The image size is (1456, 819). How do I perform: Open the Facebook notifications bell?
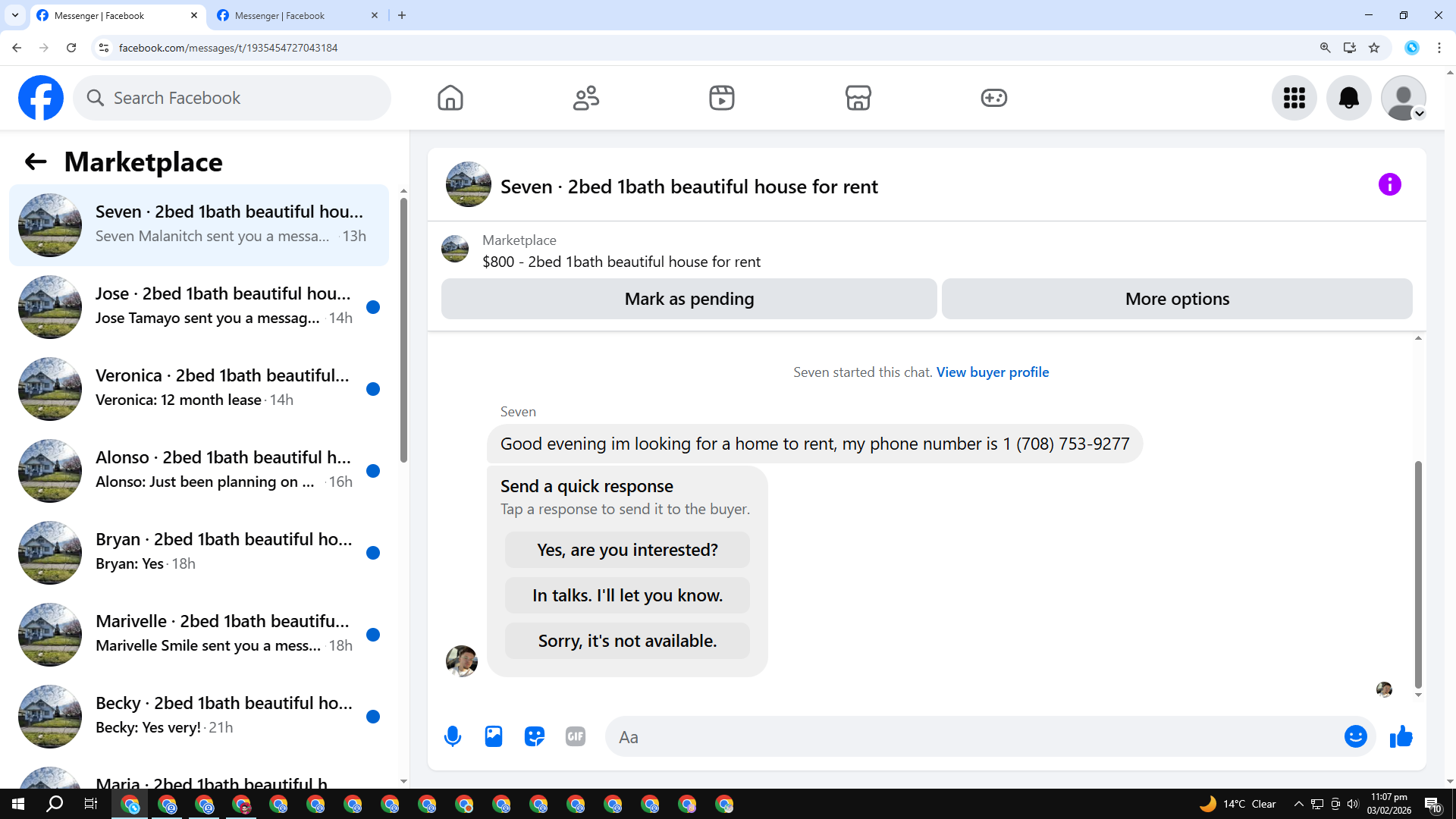pyautogui.click(x=1348, y=98)
